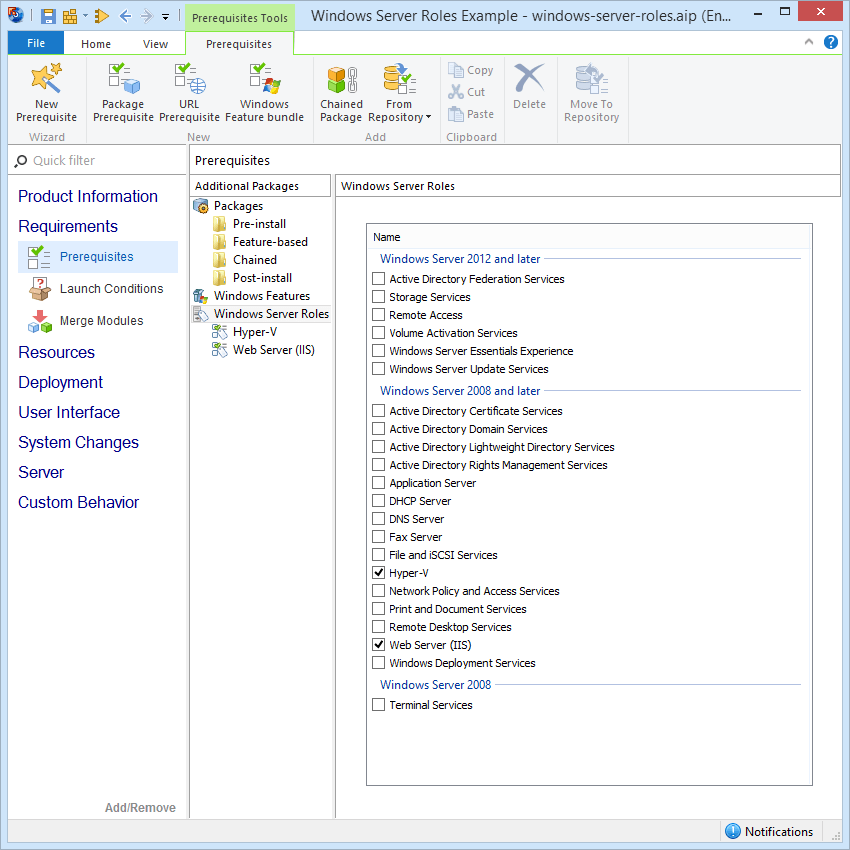
Task: Delete the selected prerequisite
Action: pyautogui.click(x=529, y=90)
